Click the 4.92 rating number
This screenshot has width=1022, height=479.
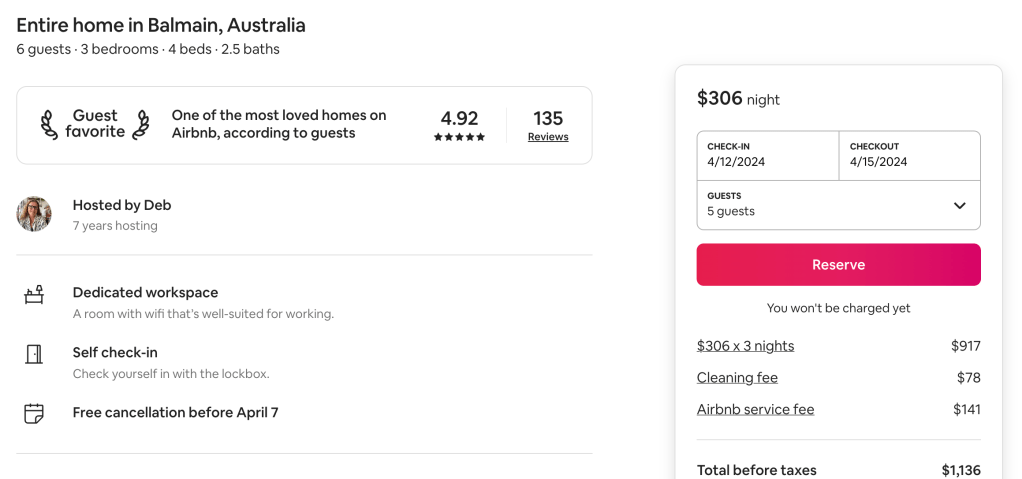(x=459, y=118)
